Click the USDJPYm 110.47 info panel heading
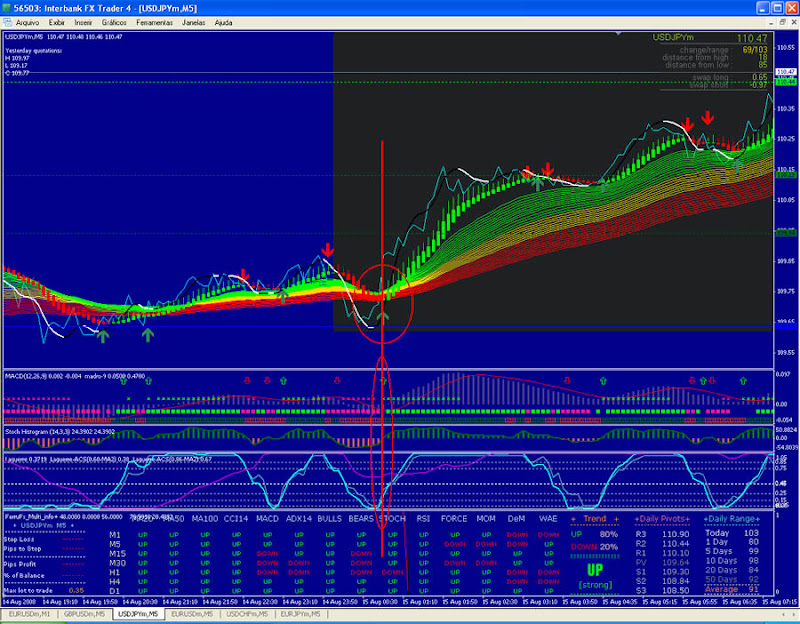Image resolution: width=800 pixels, height=624 pixels. tap(710, 38)
